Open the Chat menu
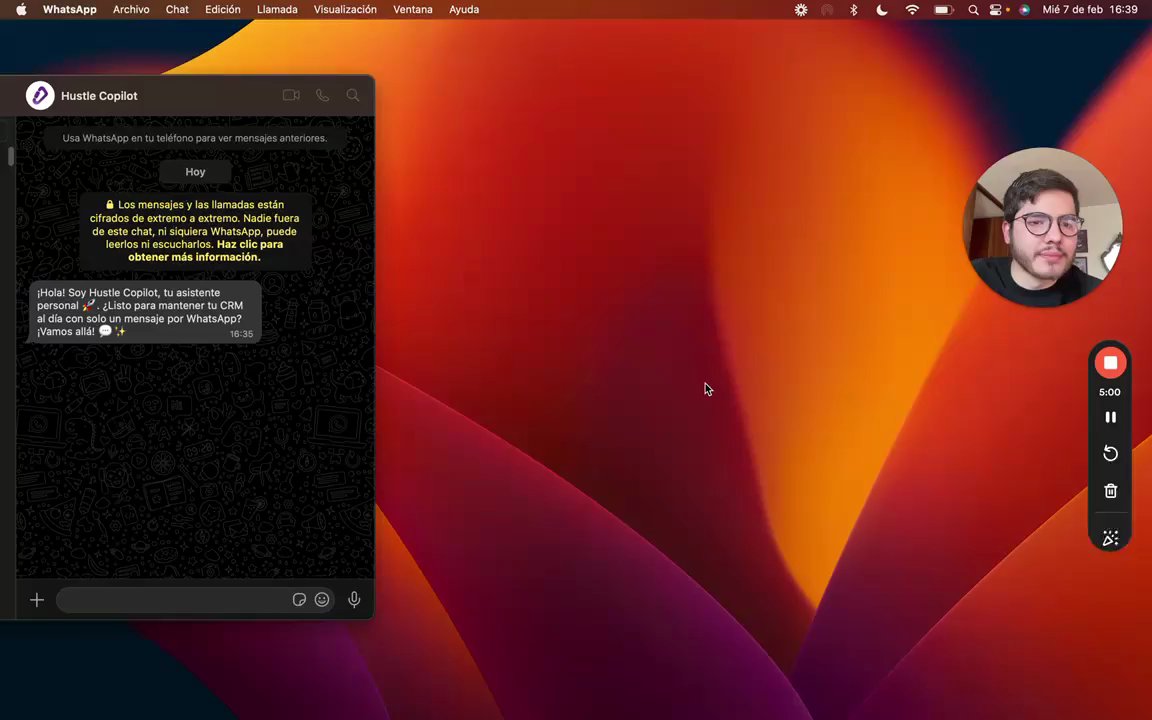 tap(177, 10)
